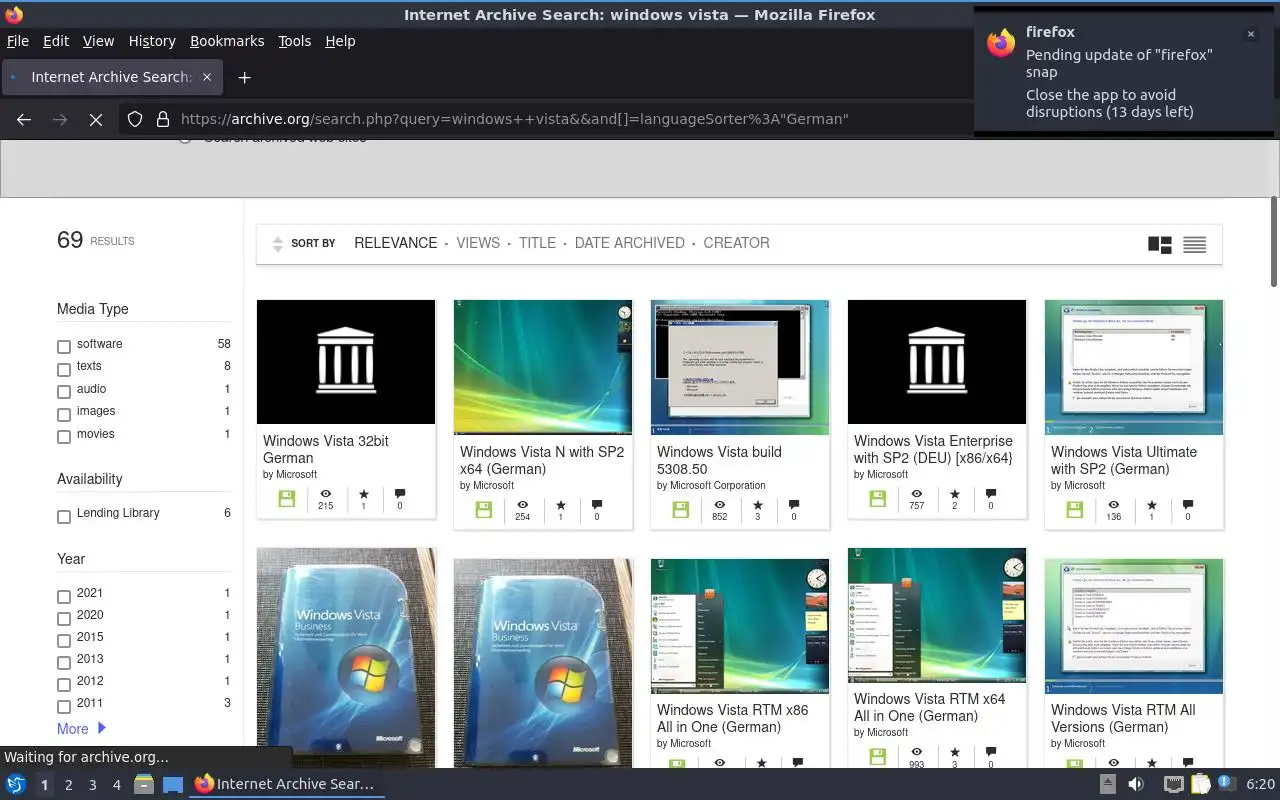
Task: Open the file manager from taskbar
Action: pyautogui.click(x=143, y=784)
